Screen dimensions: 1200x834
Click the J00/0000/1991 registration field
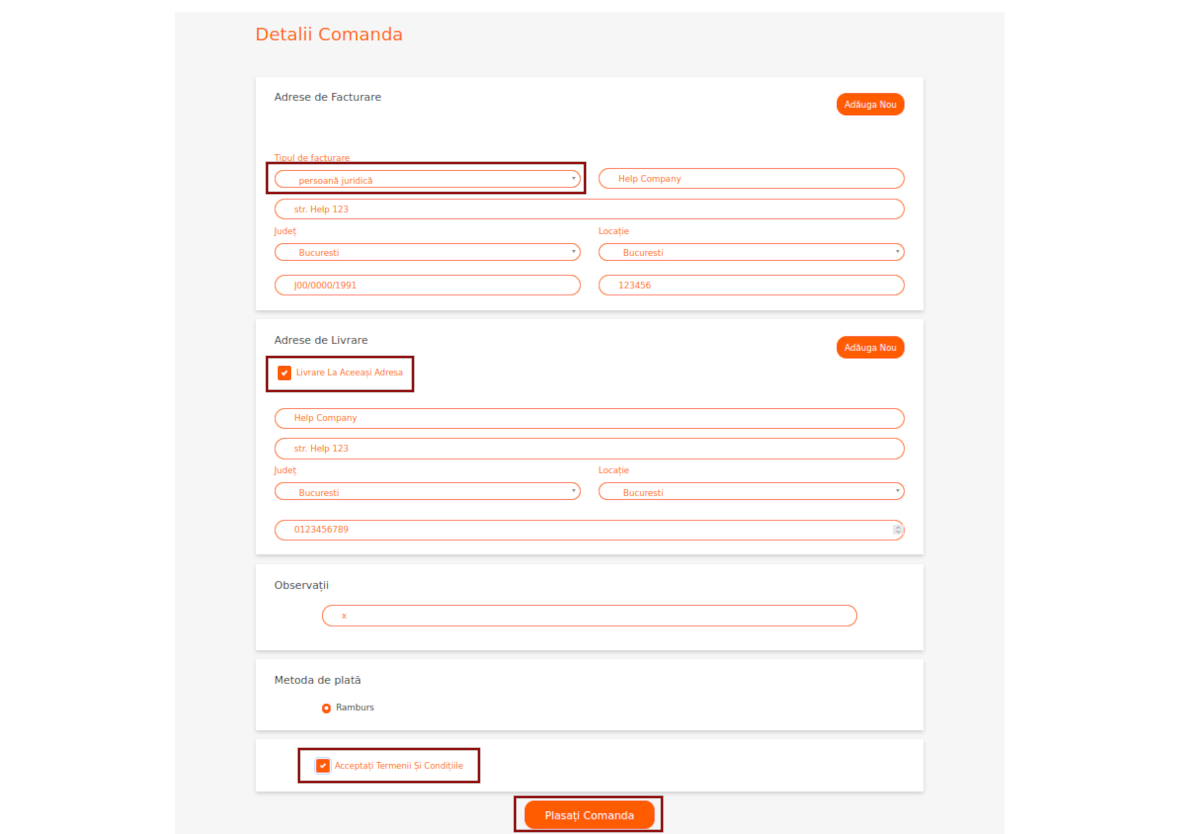[427, 285]
